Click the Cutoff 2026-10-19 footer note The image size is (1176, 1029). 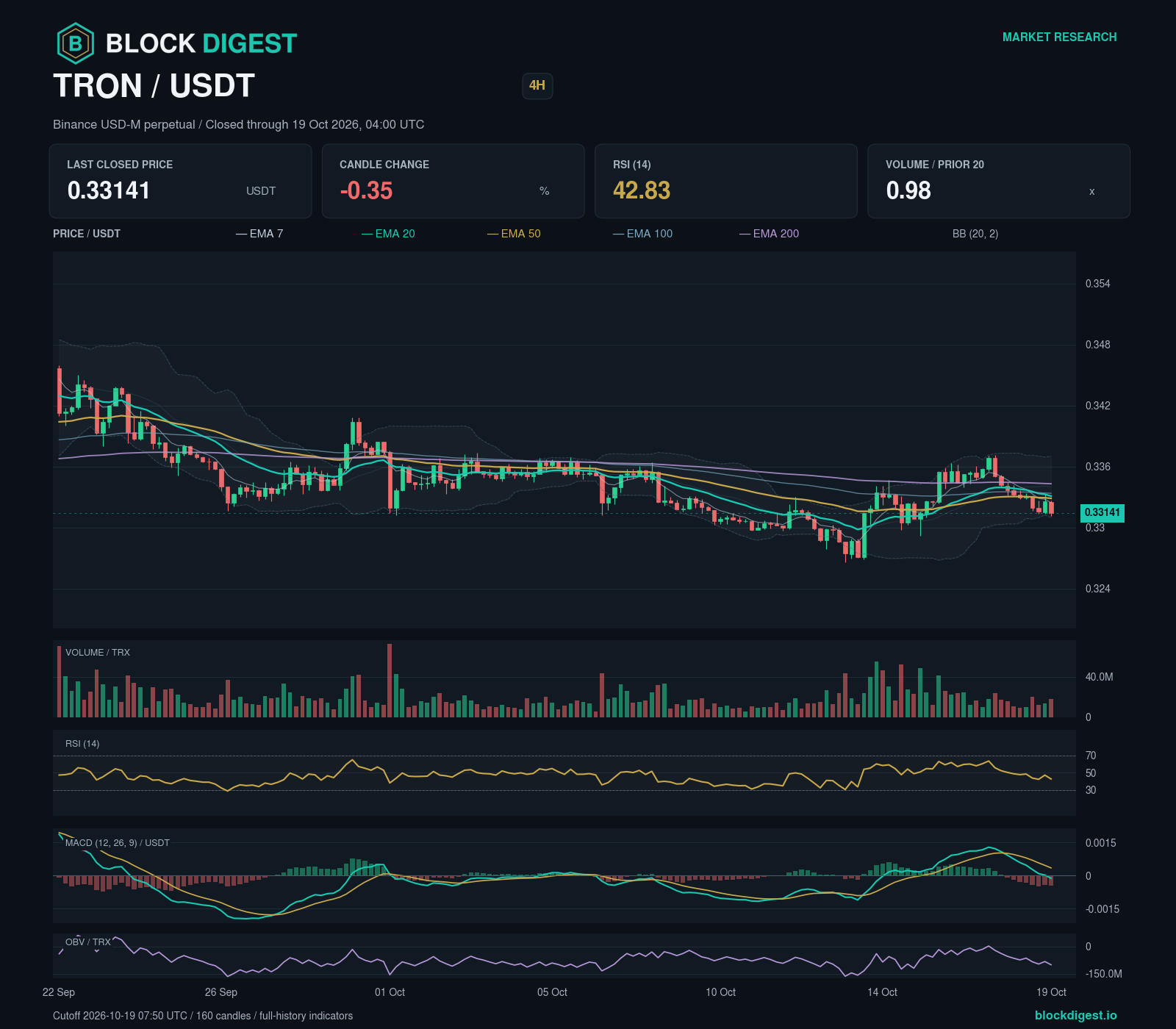click(203, 1016)
